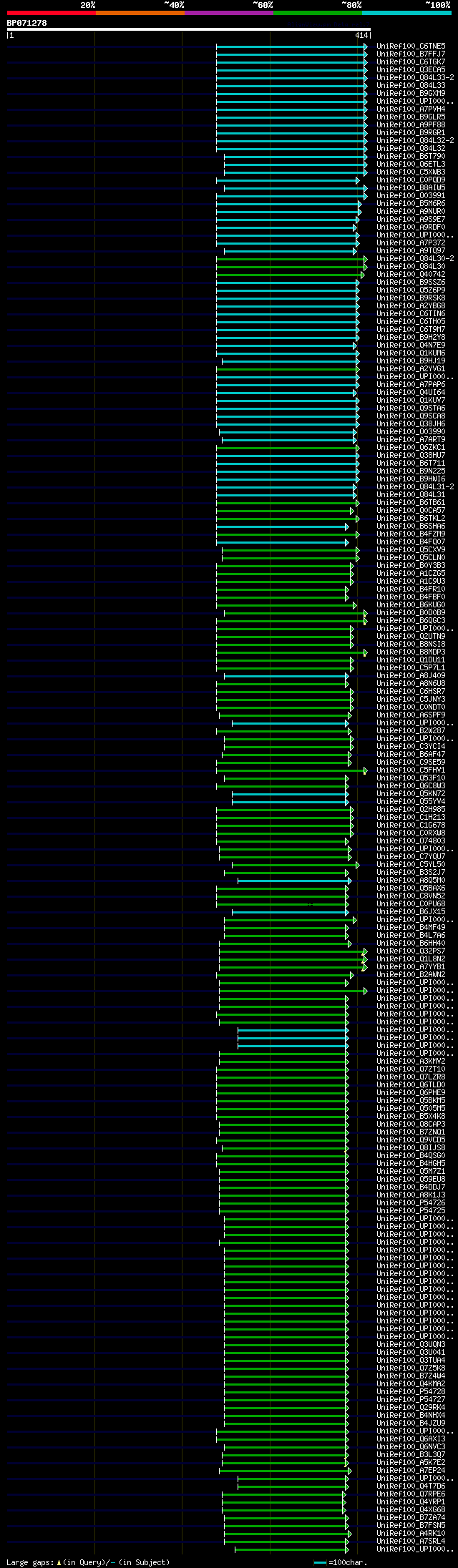Screen dimensions: 458x1568
Task: Select label UniRef100_C5FHV1
Action: [x=411, y=770]
